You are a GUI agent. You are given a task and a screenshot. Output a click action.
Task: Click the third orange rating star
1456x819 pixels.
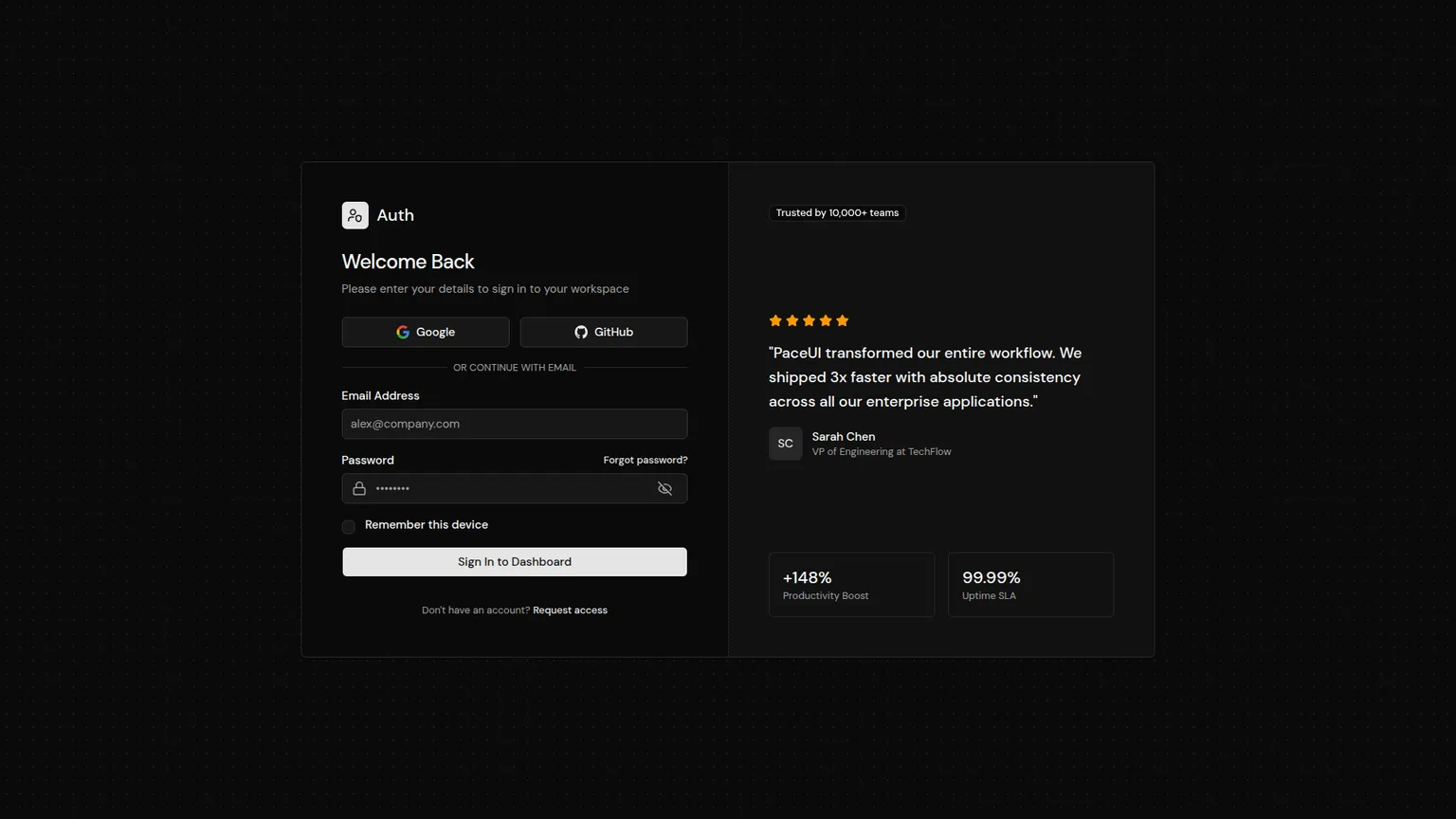click(x=809, y=320)
